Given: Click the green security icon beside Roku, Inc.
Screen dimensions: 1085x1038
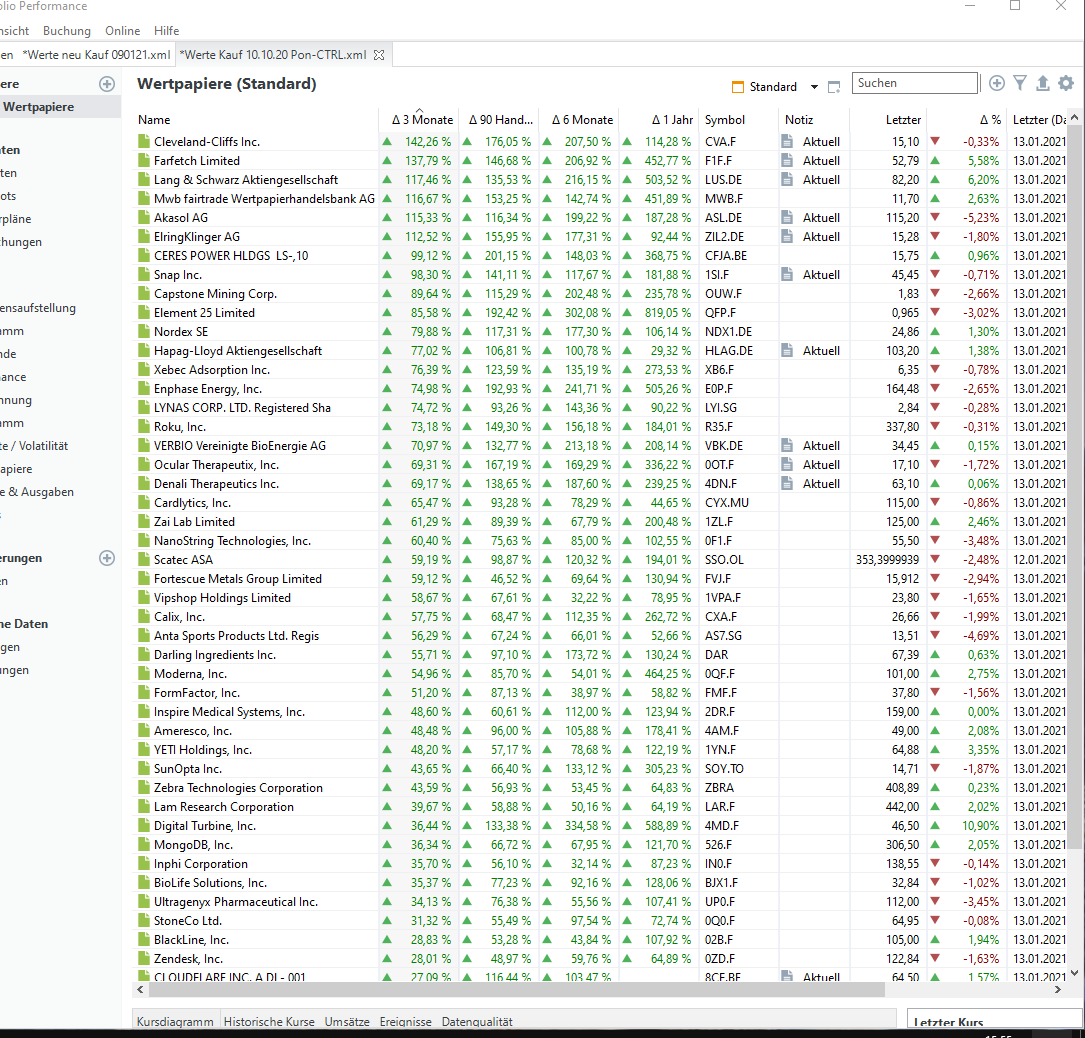Looking at the screenshot, I should pos(144,427).
